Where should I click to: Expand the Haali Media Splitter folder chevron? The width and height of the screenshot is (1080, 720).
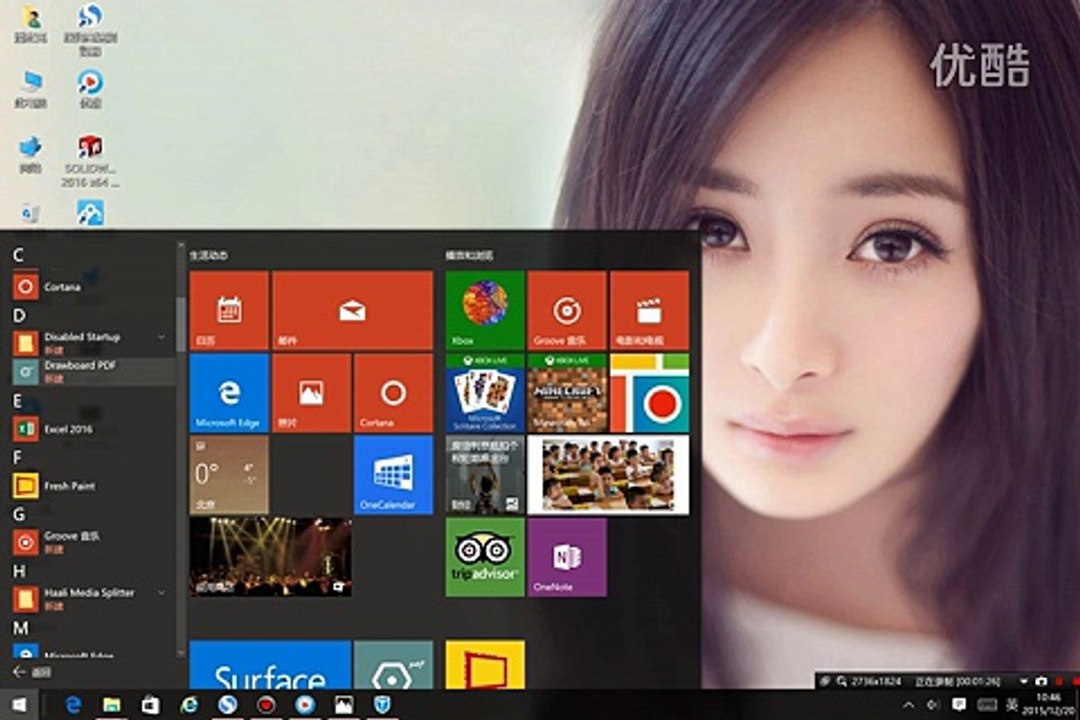click(x=161, y=593)
